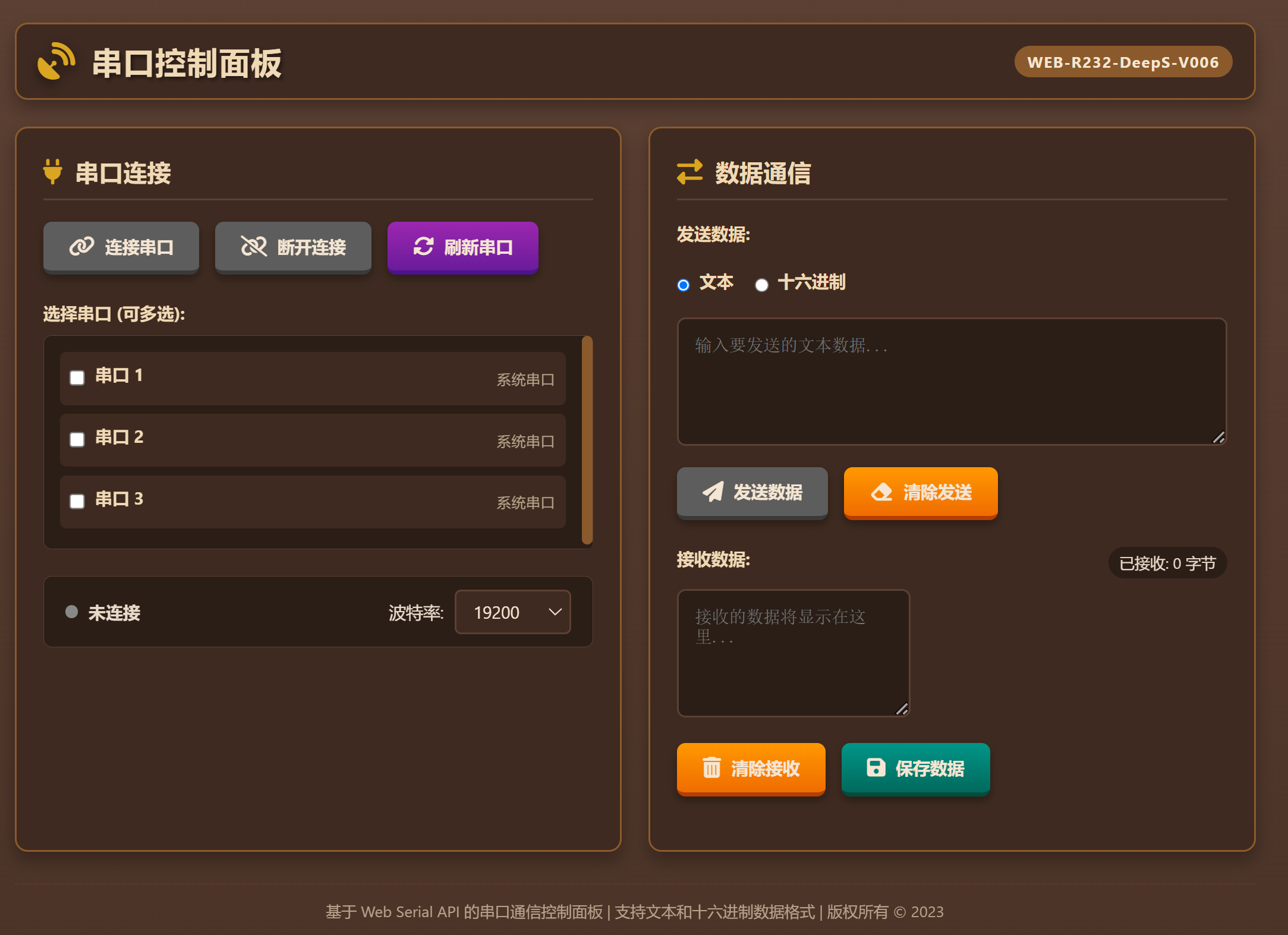This screenshot has height=935, width=1288.
Task: Tick the 串口 3 checkbox
Action: coord(77,501)
